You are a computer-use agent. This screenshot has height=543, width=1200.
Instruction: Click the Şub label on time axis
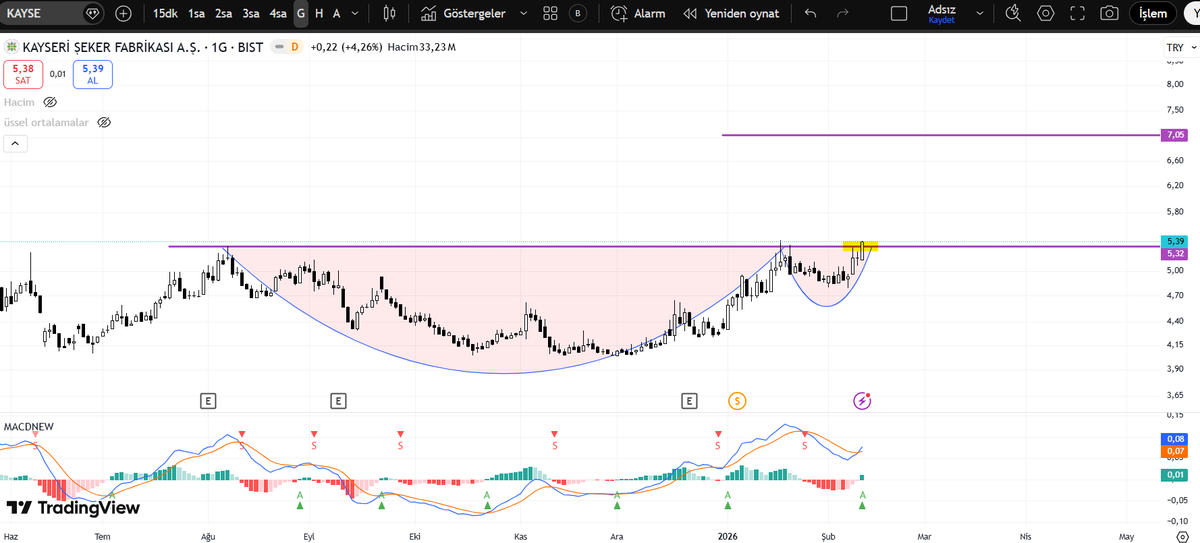pos(830,536)
